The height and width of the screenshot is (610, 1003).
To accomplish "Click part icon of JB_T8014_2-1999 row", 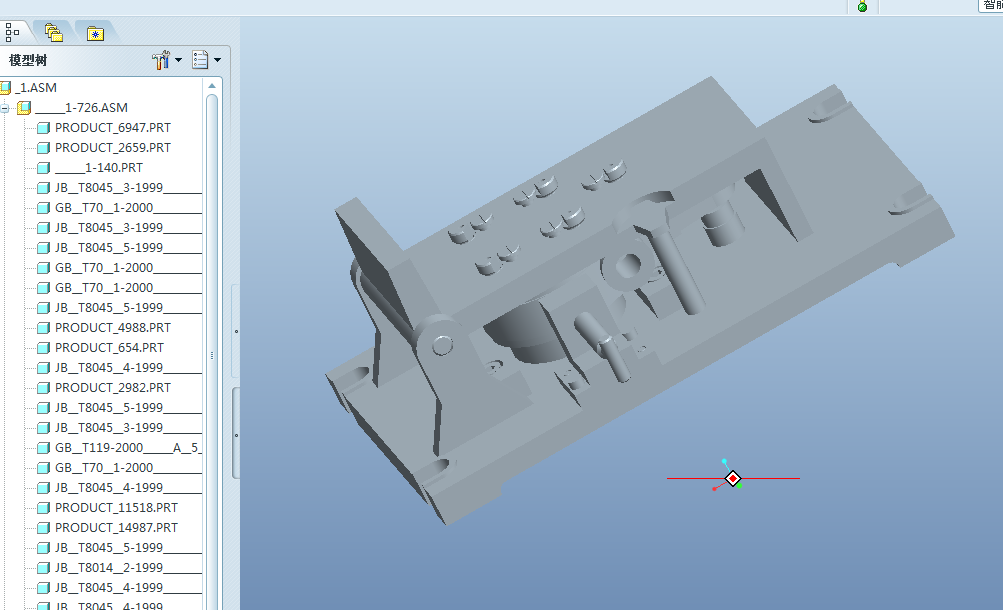I will coord(43,568).
